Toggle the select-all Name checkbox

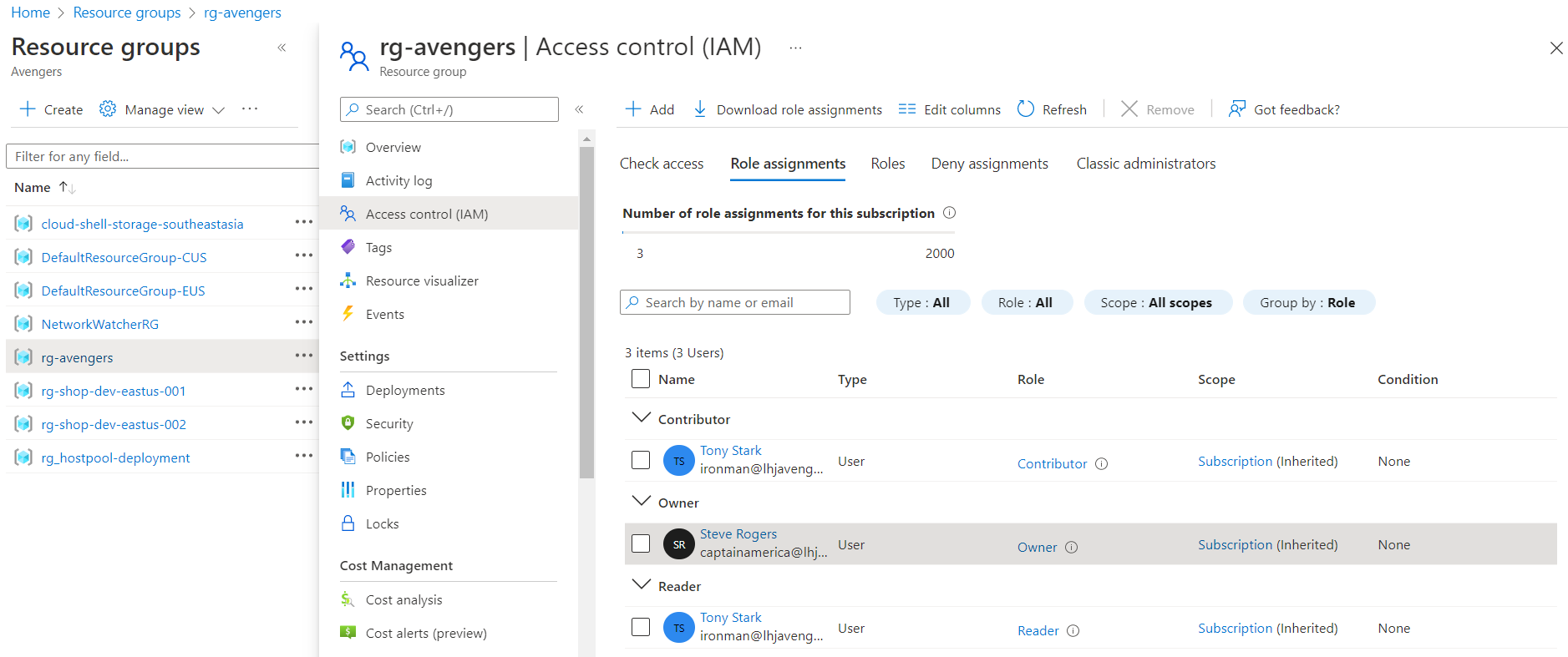[641, 379]
